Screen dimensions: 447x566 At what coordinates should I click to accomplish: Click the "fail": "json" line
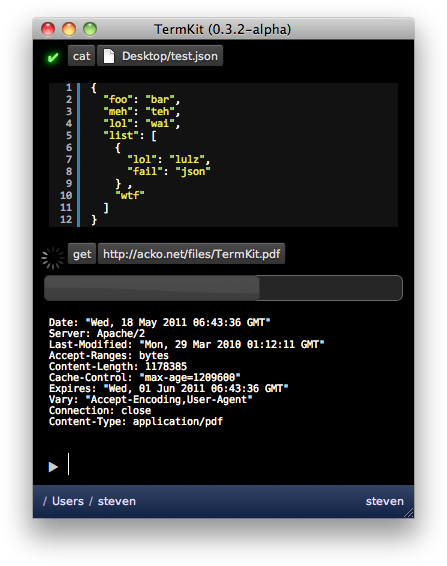(x=169, y=171)
